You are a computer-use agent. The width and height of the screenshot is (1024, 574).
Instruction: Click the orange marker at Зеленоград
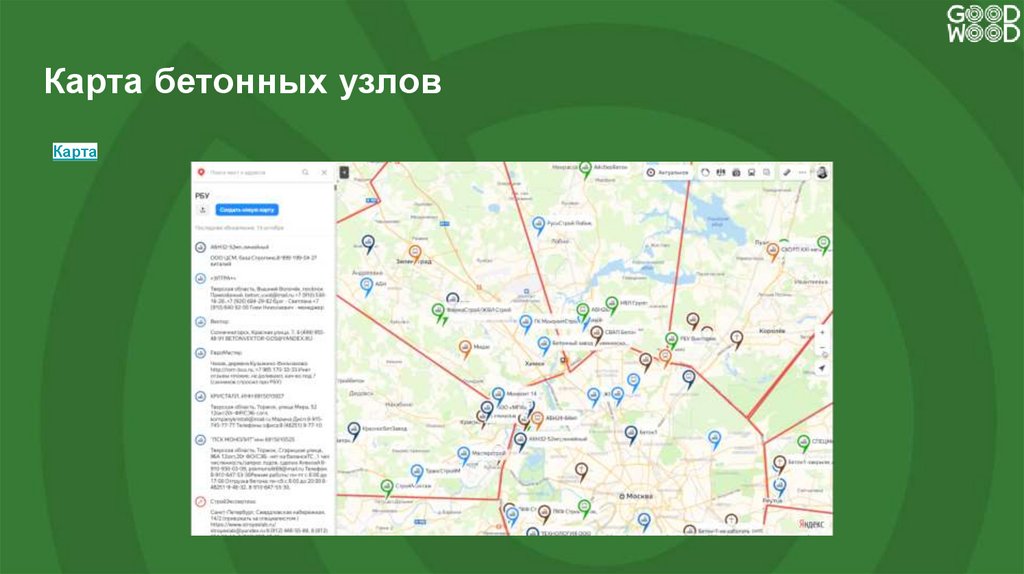pyautogui.click(x=415, y=252)
